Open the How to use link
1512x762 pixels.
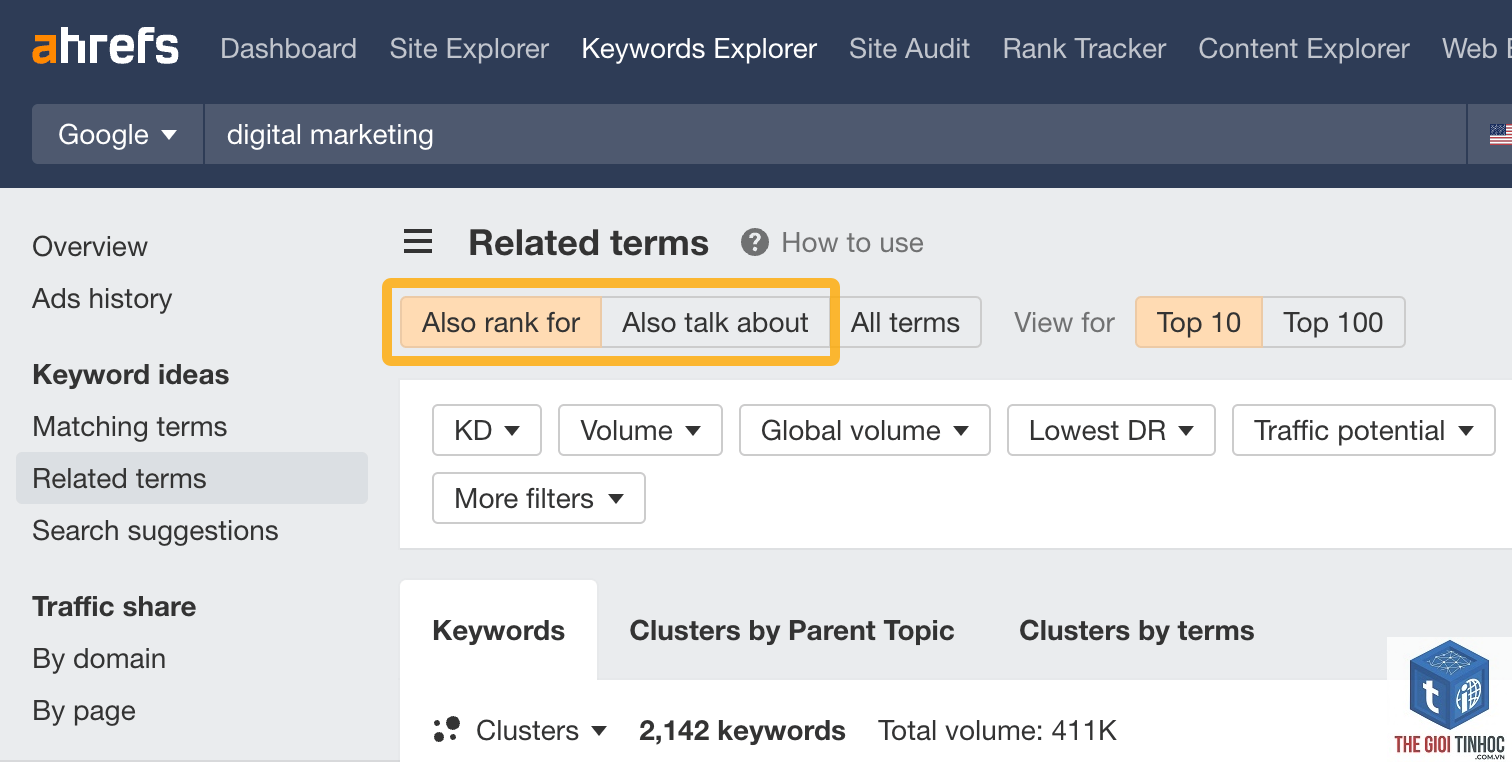coord(852,242)
